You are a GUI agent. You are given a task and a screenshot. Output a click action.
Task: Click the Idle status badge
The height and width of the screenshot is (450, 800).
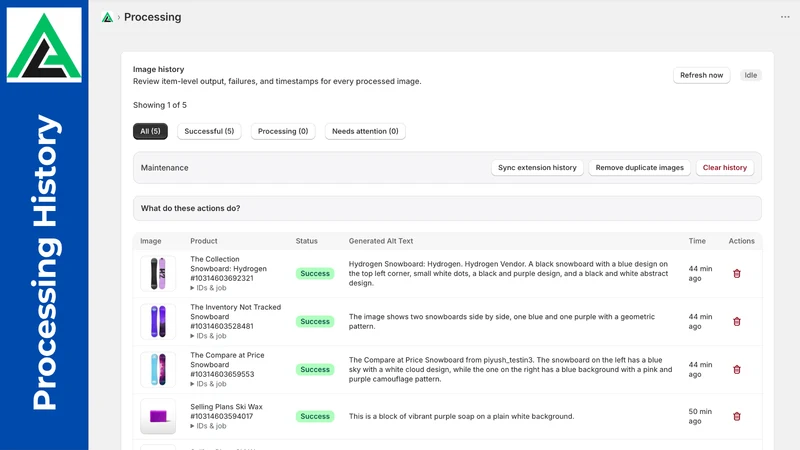click(x=751, y=75)
